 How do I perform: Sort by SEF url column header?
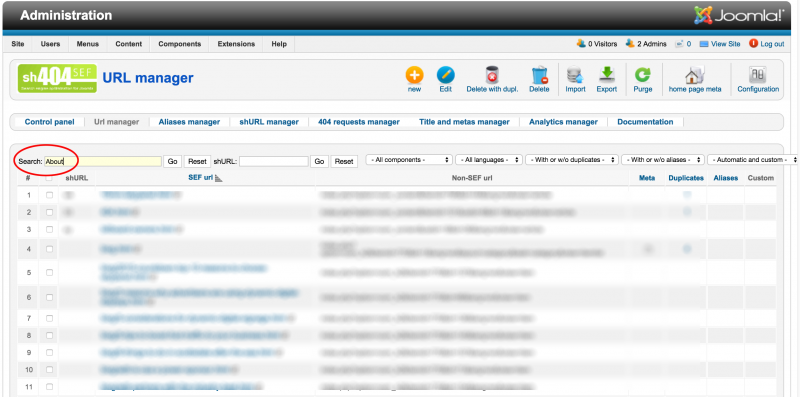pyautogui.click(x=201, y=178)
